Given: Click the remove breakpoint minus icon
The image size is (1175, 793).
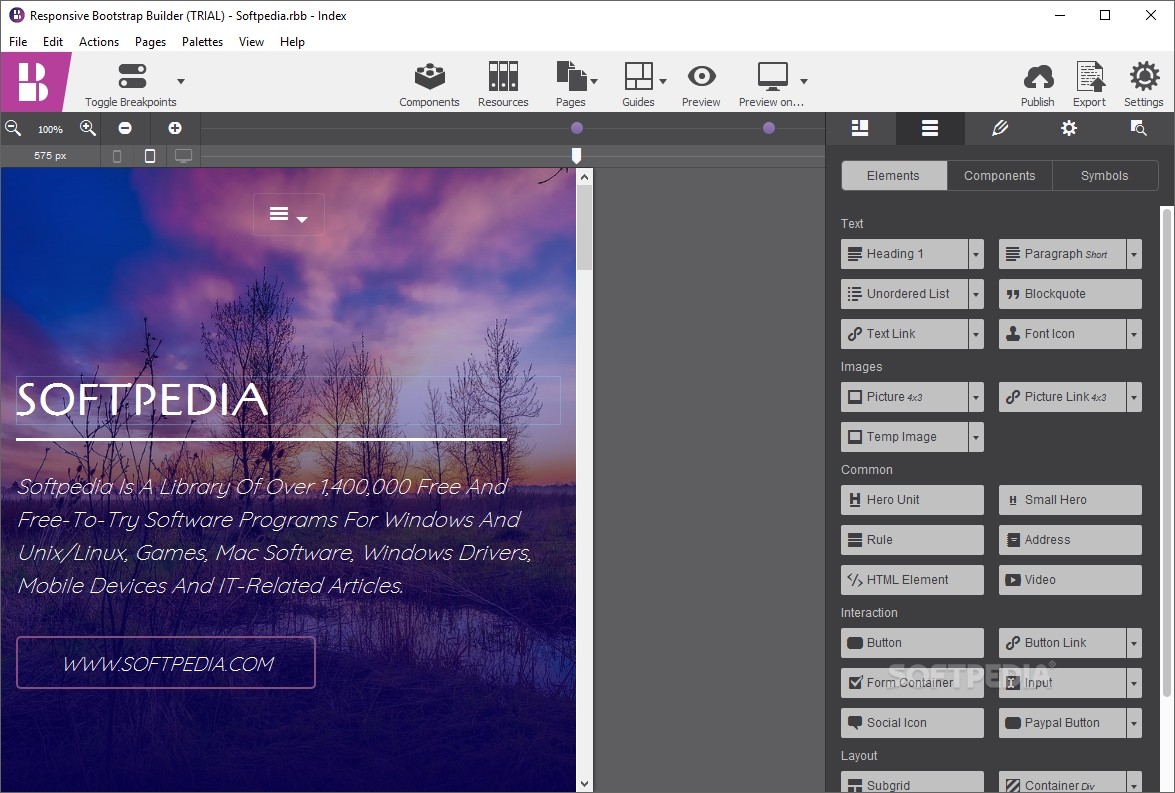Looking at the screenshot, I should [125, 128].
